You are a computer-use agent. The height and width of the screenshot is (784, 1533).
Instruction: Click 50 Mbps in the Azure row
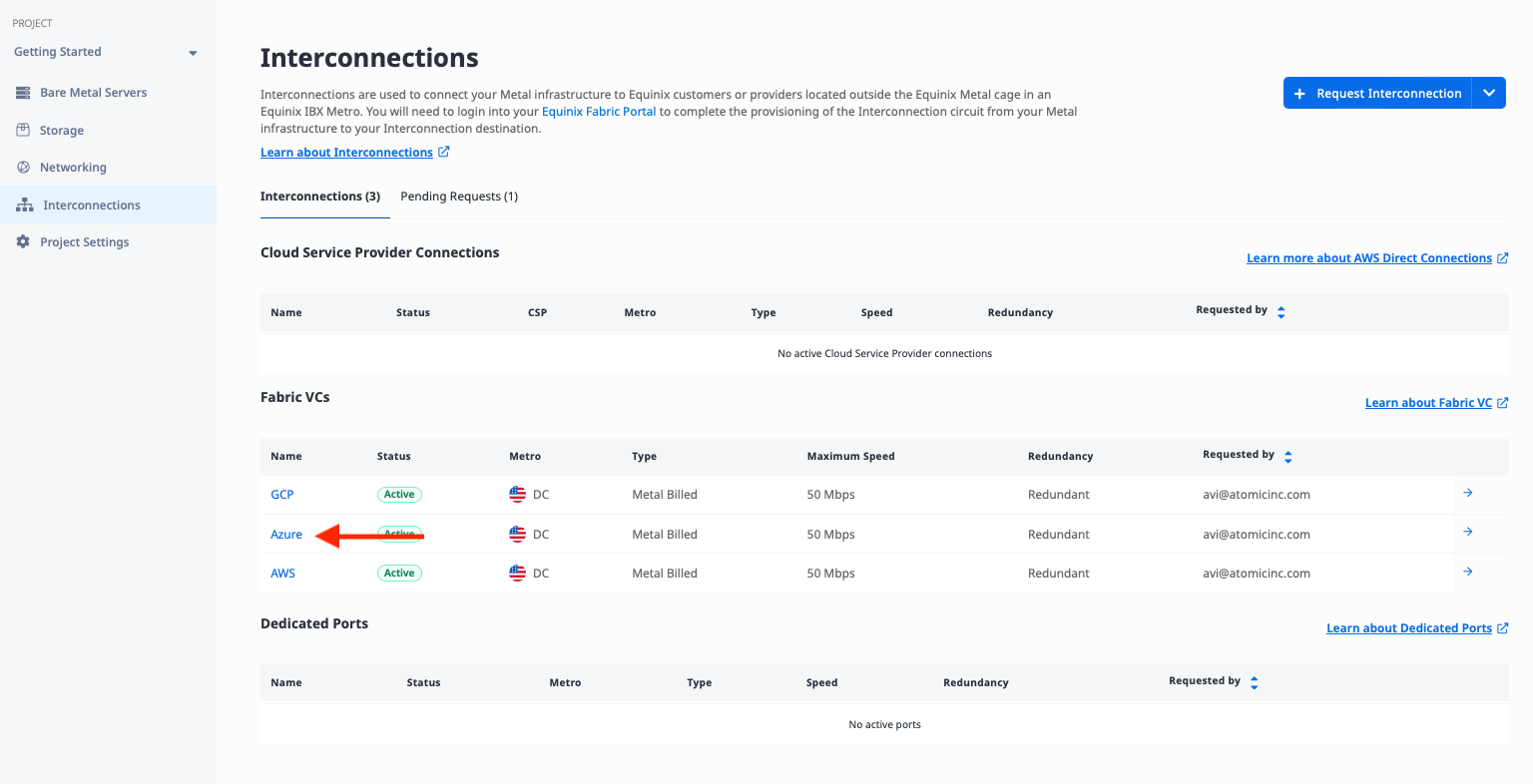point(831,535)
